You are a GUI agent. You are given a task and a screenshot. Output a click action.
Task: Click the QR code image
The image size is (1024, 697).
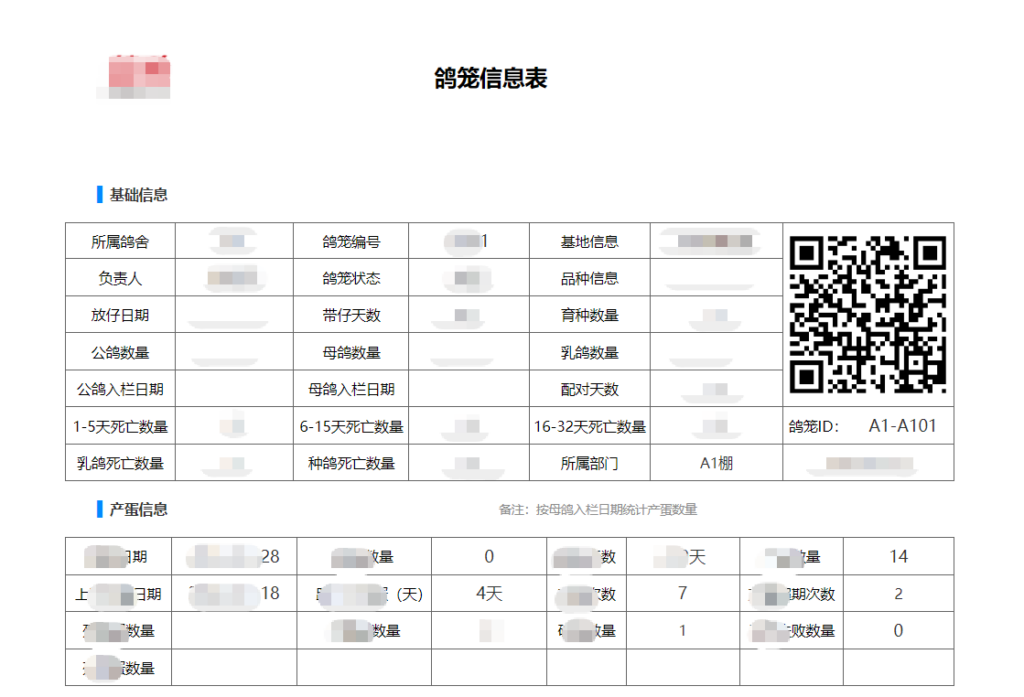tap(868, 314)
